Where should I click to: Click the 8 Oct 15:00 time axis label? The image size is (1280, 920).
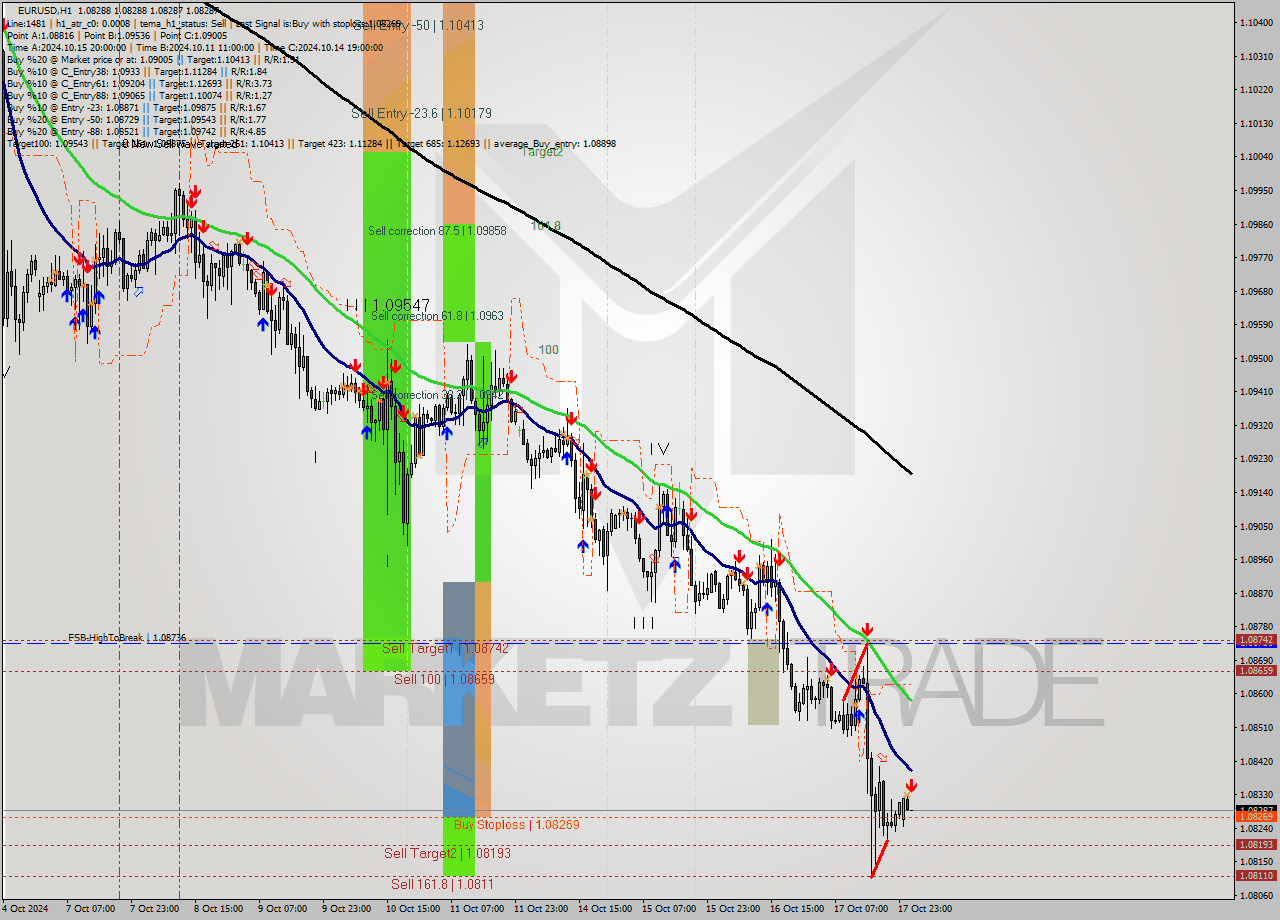click(x=217, y=909)
